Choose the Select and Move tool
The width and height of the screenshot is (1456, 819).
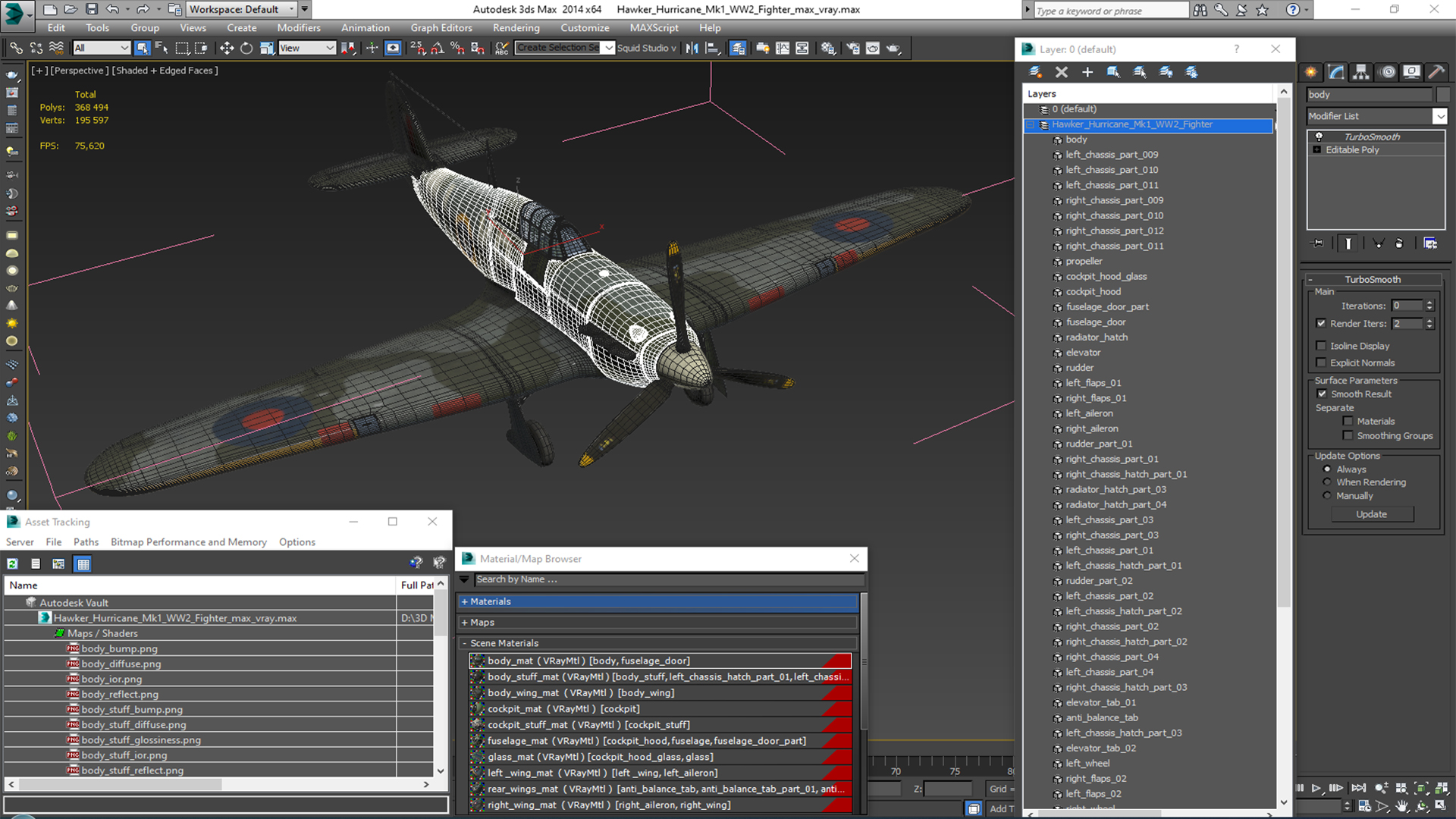[x=226, y=48]
